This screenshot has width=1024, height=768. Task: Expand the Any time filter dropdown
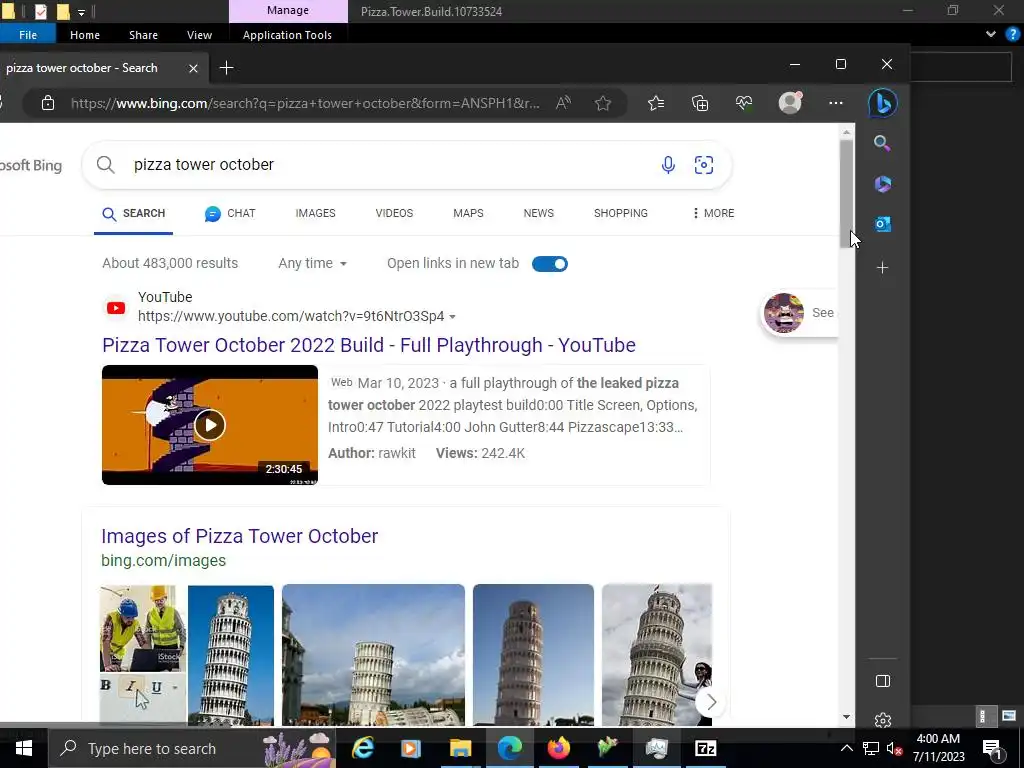coord(312,263)
